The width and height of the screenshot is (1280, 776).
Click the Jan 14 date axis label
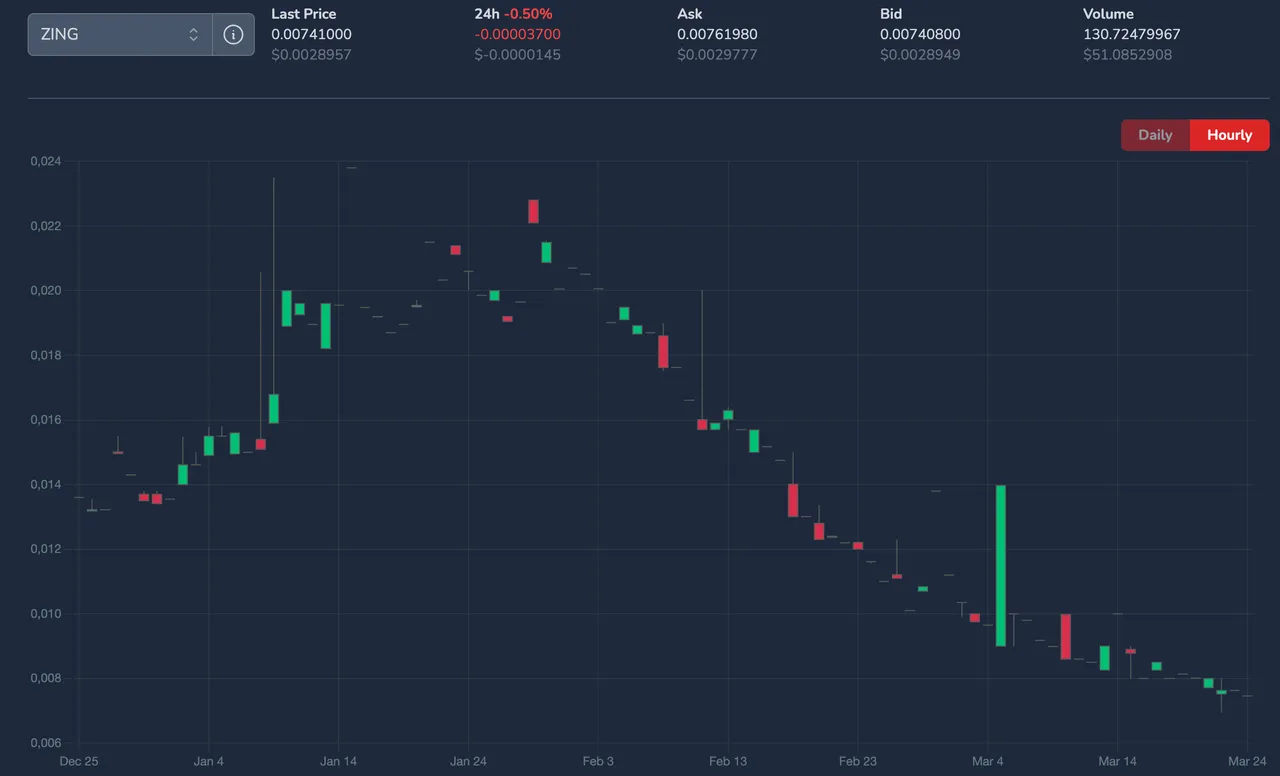point(338,761)
